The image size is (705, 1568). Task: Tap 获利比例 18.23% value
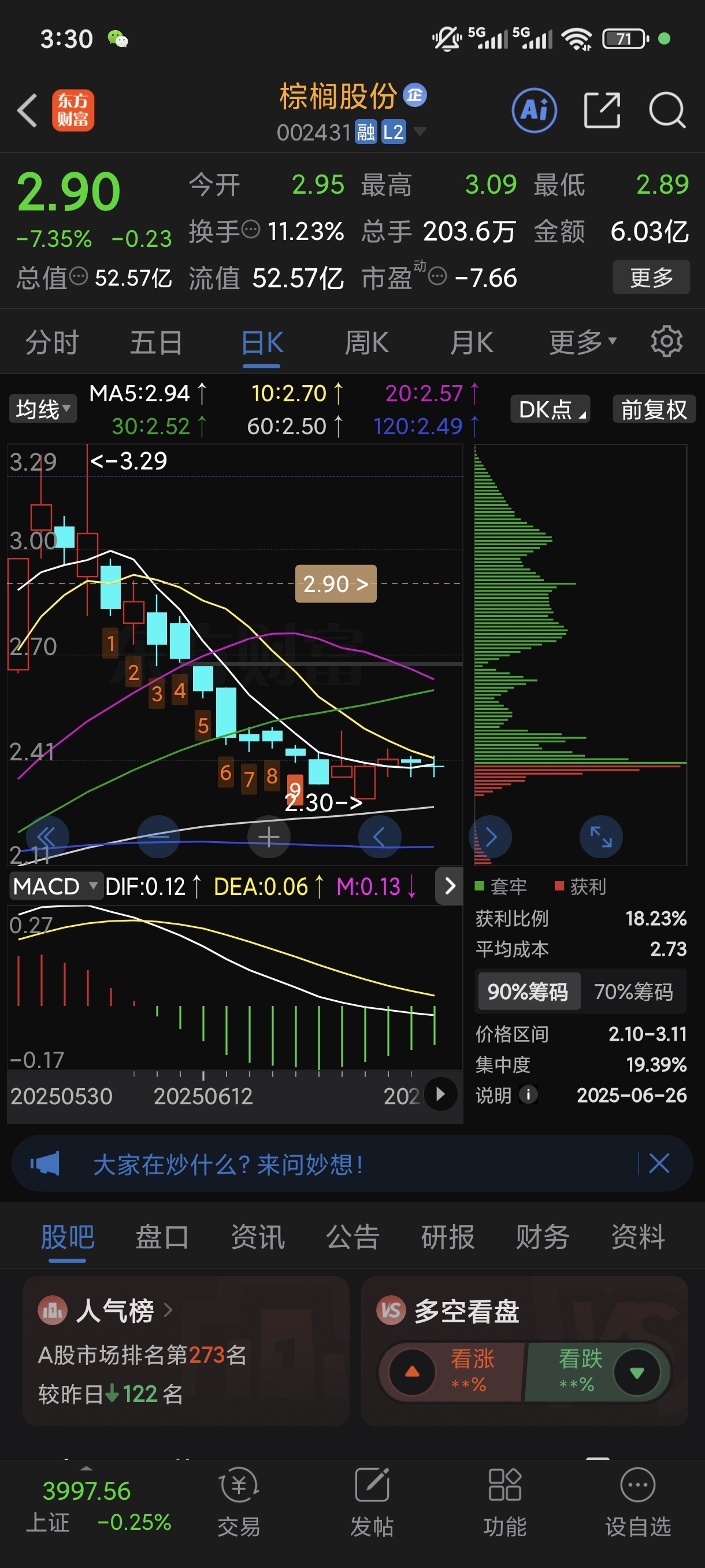pyautogui.click(x=656, y=918)
